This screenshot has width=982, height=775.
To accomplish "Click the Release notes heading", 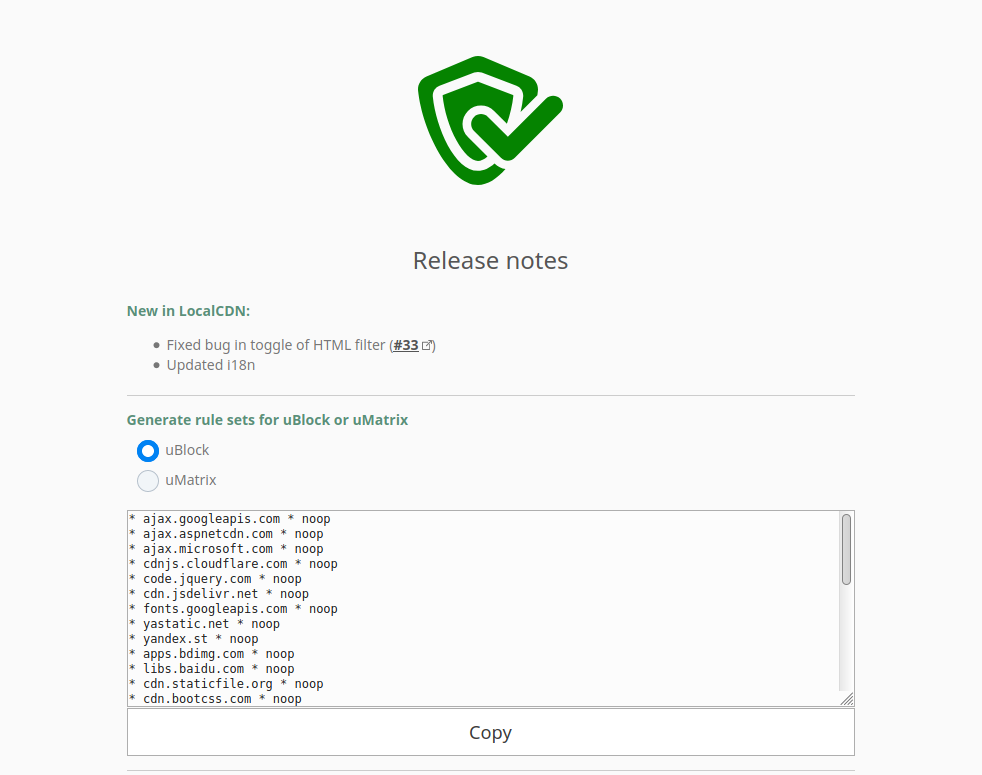I will 490,261.
